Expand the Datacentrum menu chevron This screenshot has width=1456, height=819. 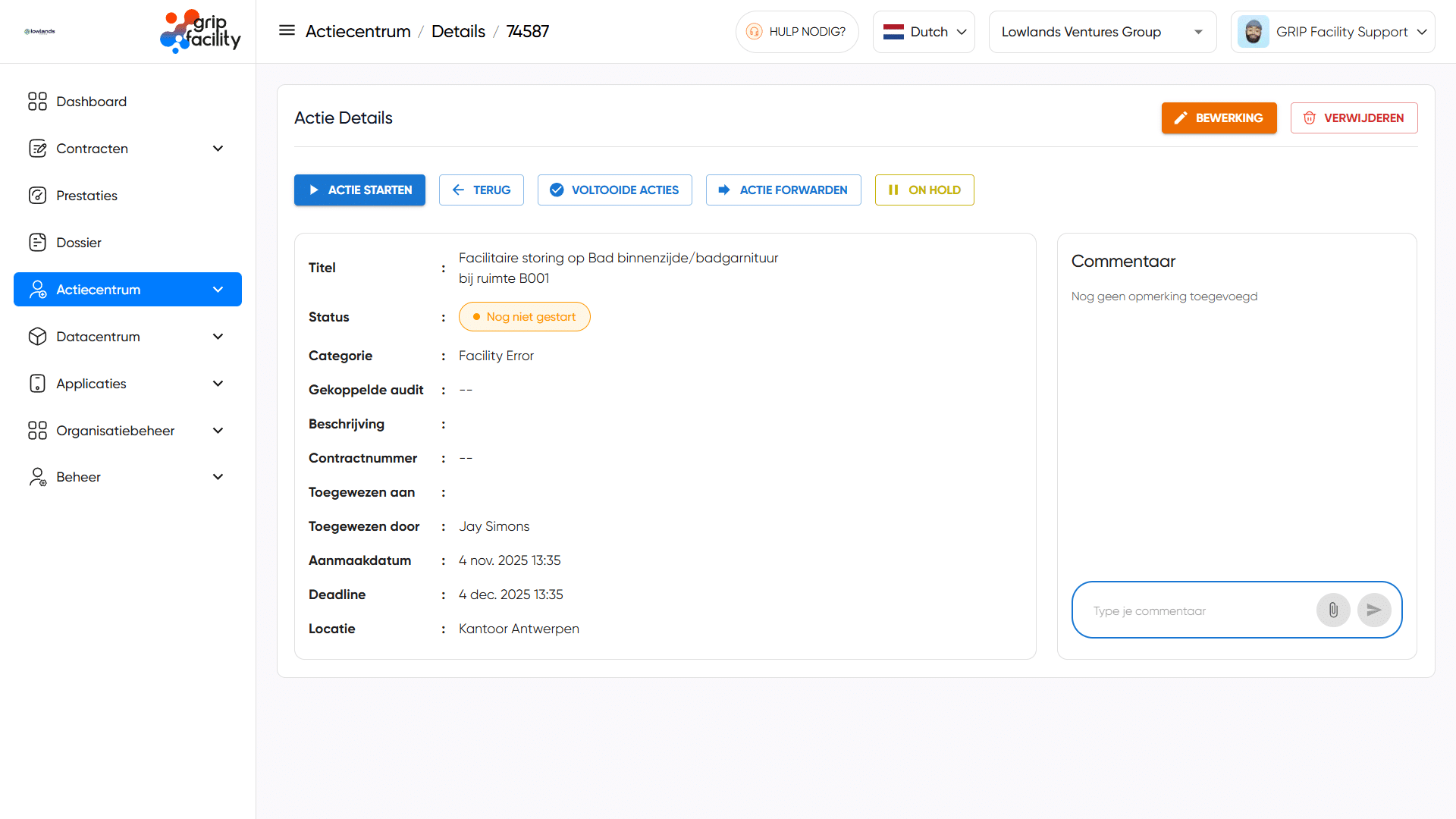pos(218,337)
